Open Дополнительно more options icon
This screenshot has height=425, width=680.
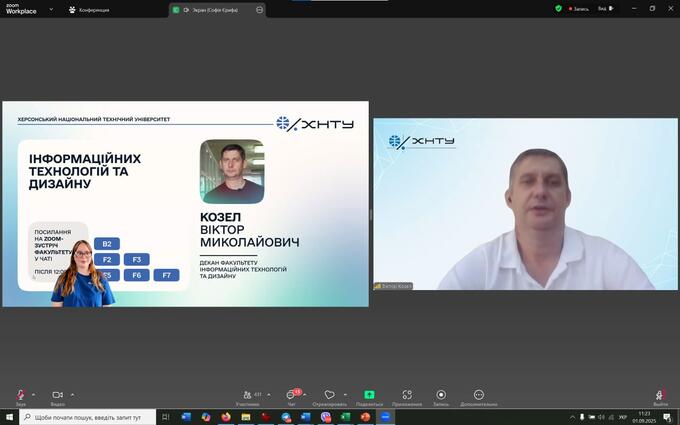click(479, 396)
